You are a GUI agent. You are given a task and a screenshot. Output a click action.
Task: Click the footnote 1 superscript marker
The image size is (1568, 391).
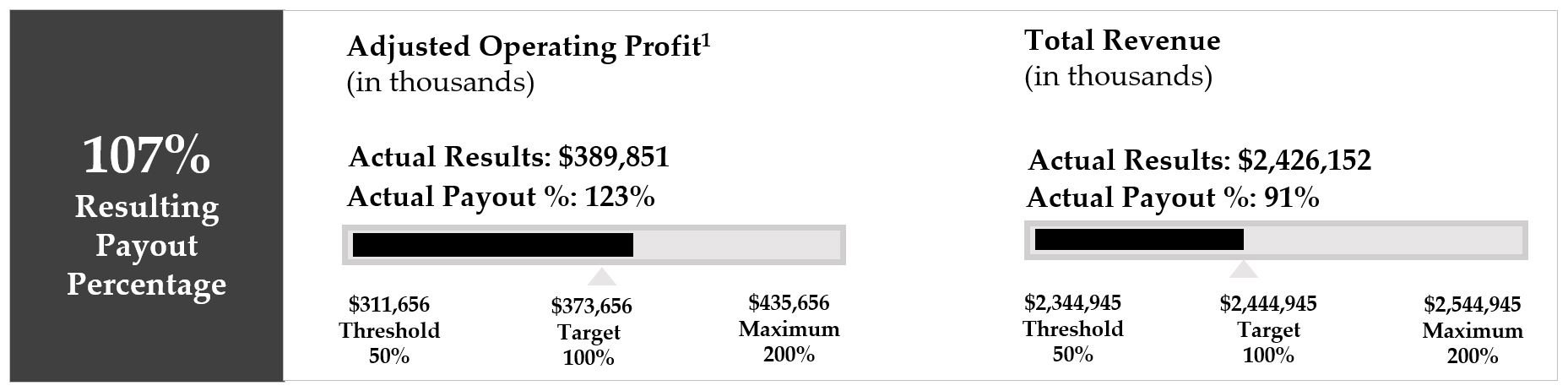705,40
